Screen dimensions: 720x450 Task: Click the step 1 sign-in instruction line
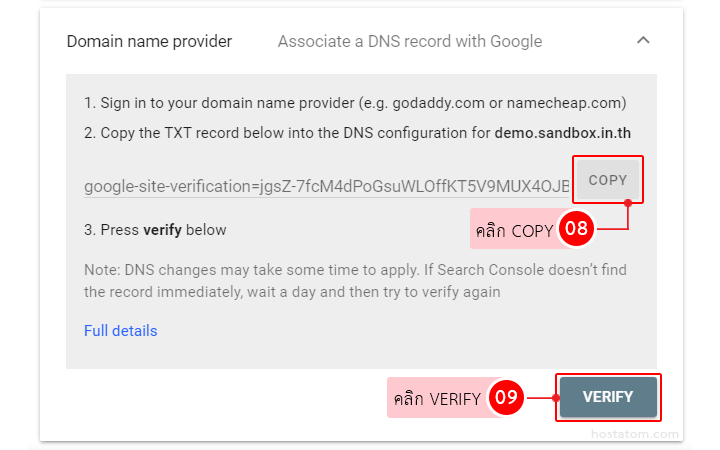(x=355, y=102)
